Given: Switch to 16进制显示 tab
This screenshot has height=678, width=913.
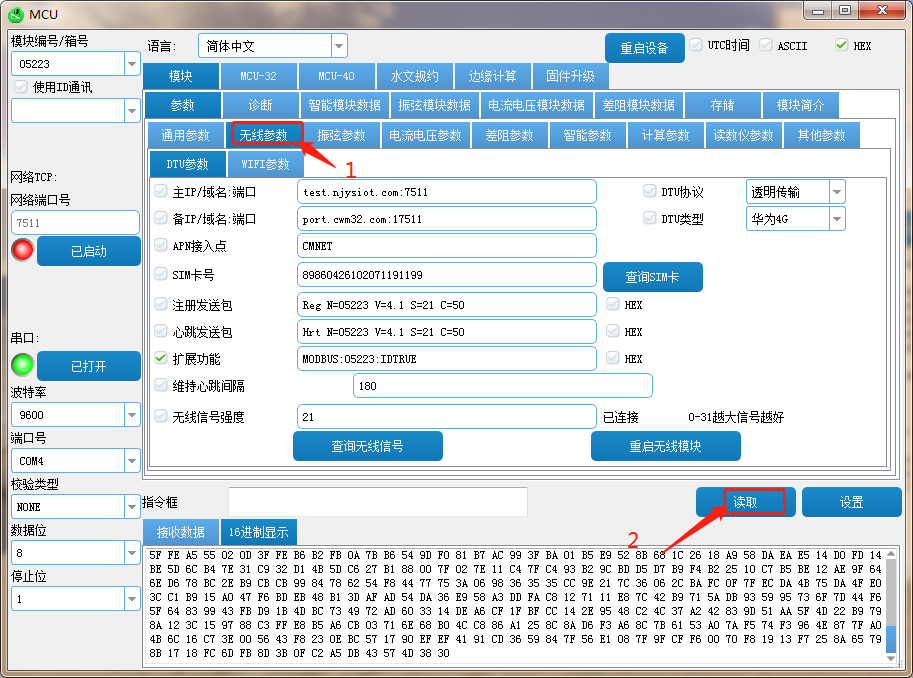Looking at the screenshot, I should pos(259,532).
